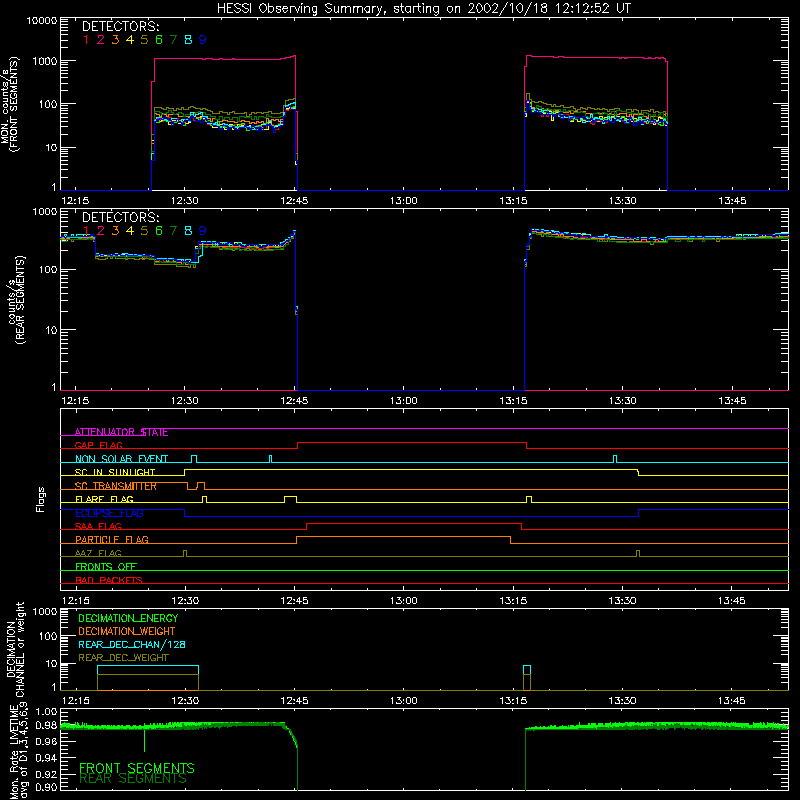Click the 12:45 time label under decimation panel

coord(294,701)
